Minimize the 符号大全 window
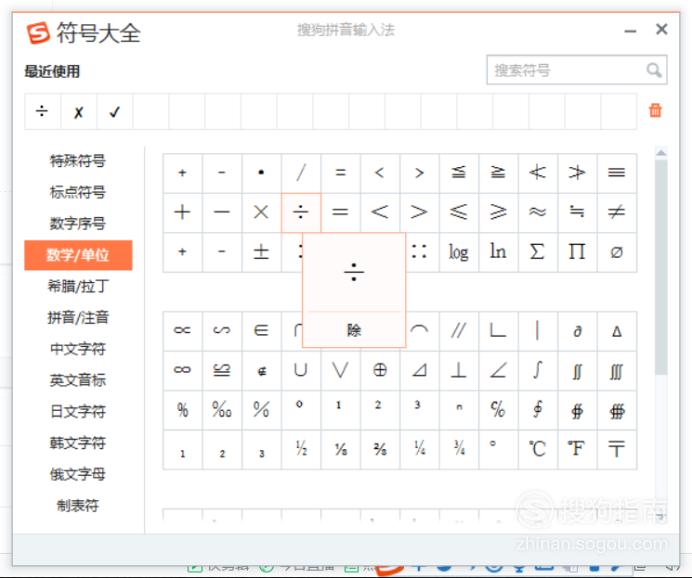The image size is (692, 578). (x=630, y=30)
